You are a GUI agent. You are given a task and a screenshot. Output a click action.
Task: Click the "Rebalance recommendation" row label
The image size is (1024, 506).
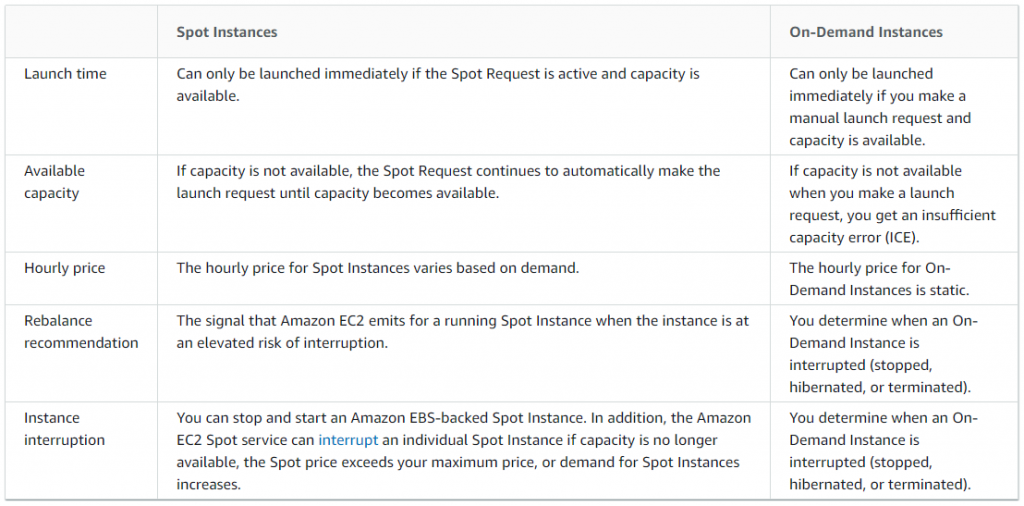tap(81, 332)
